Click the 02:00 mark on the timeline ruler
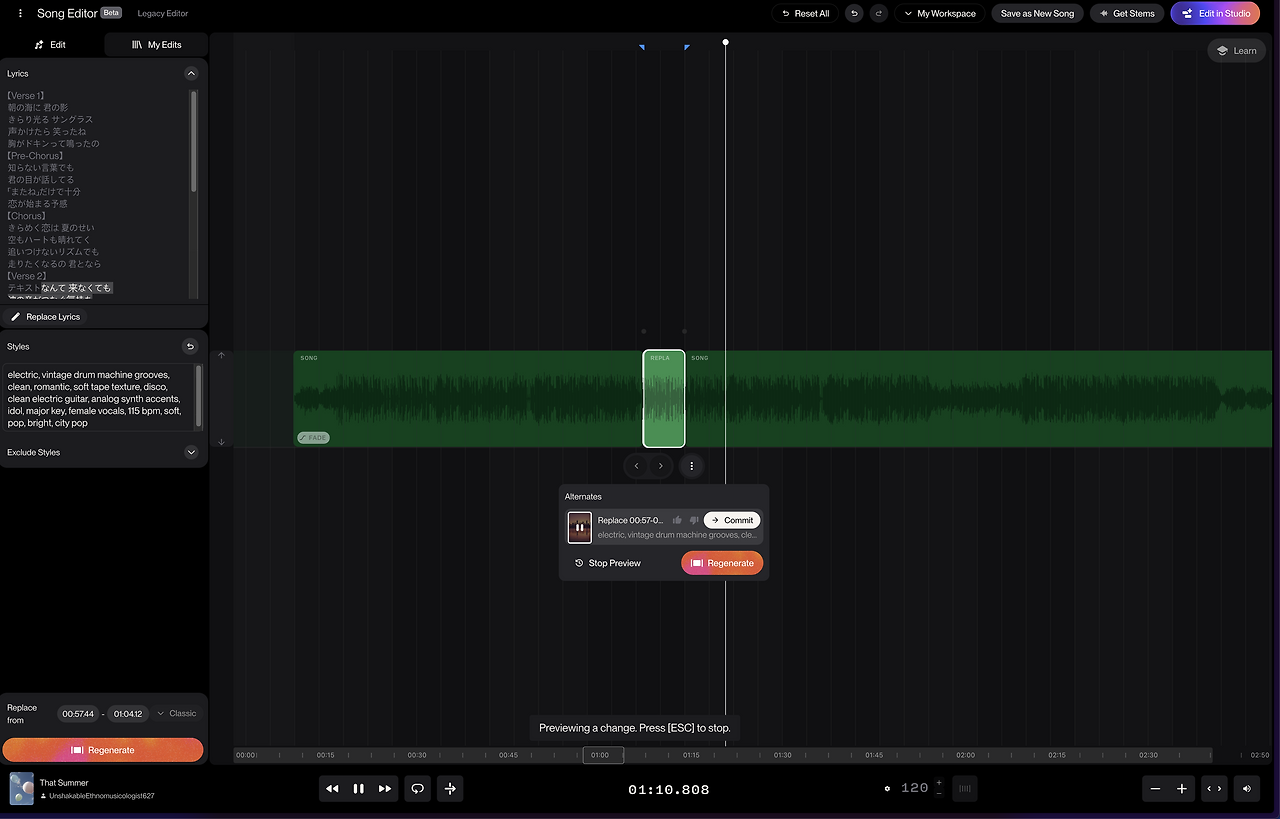The width and height of the screenshot is (1280, 819). point(965,755)
